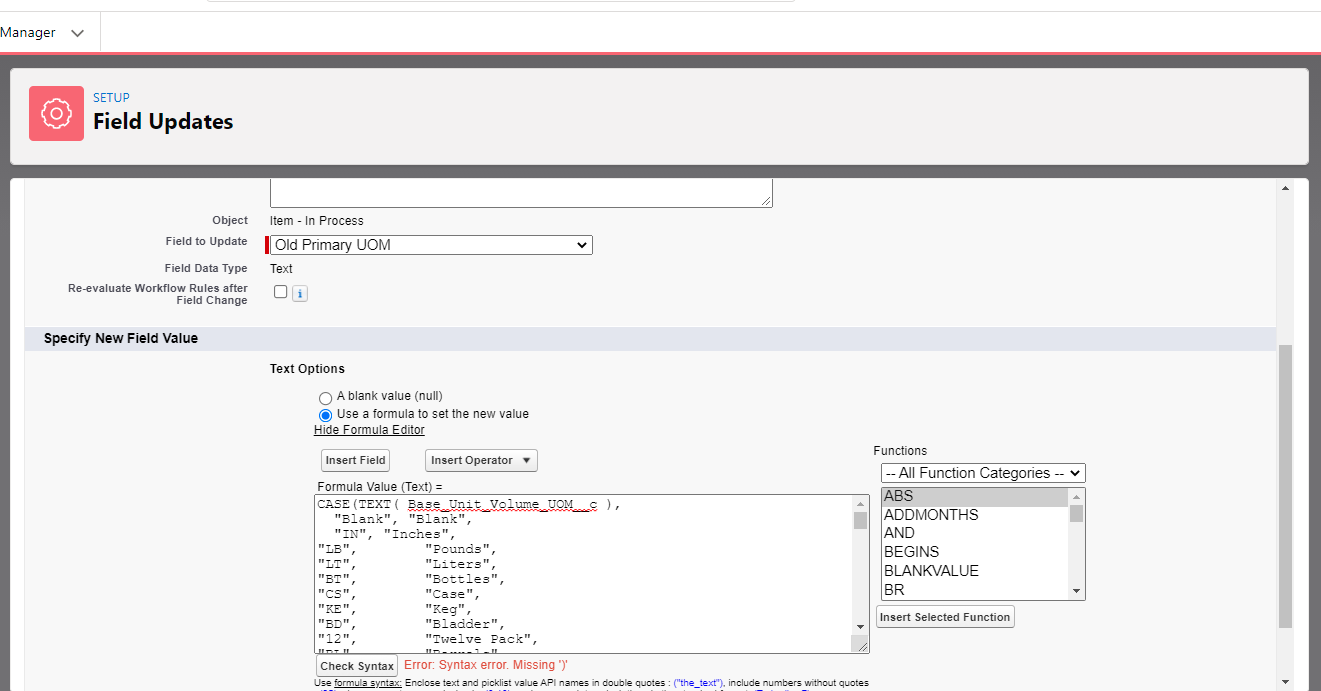1321x691 pixels.
Task: Click the Setup gear icon
Action: click(56, 113)
